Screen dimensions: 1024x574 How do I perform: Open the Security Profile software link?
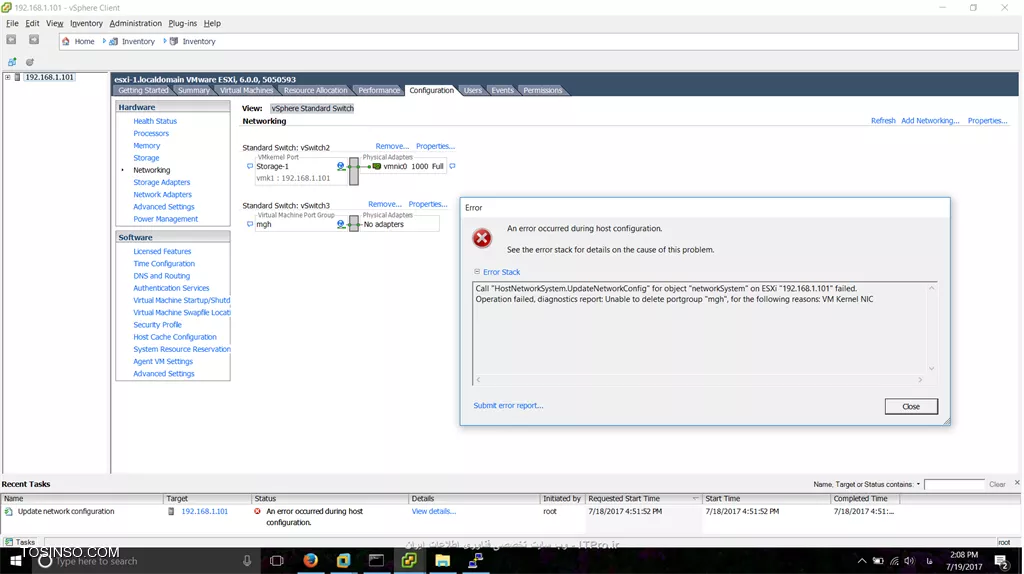pos(157,325)
